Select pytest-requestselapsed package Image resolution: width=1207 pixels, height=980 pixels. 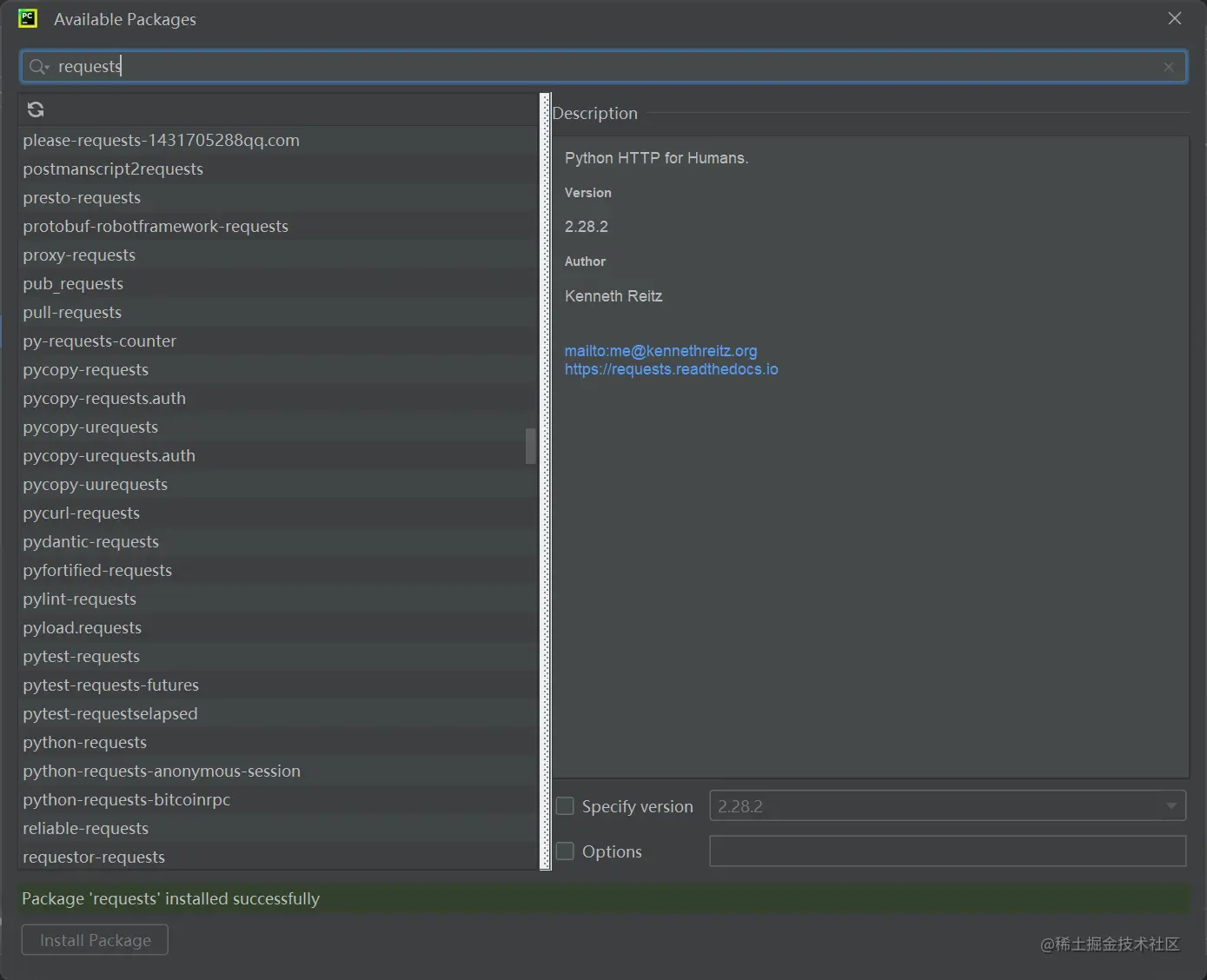278,713
